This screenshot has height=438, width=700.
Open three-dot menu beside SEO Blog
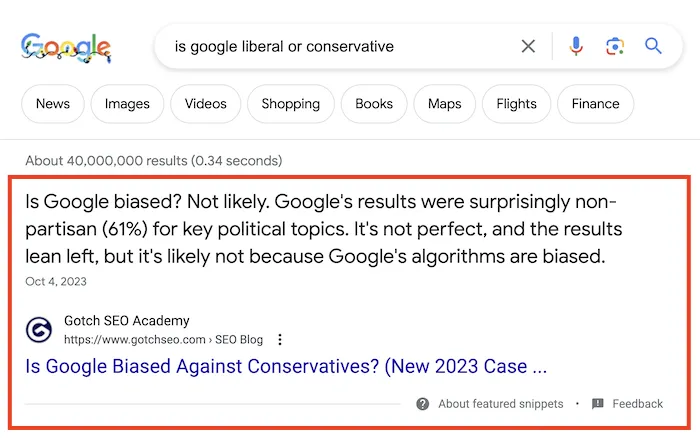coord(280,339)
